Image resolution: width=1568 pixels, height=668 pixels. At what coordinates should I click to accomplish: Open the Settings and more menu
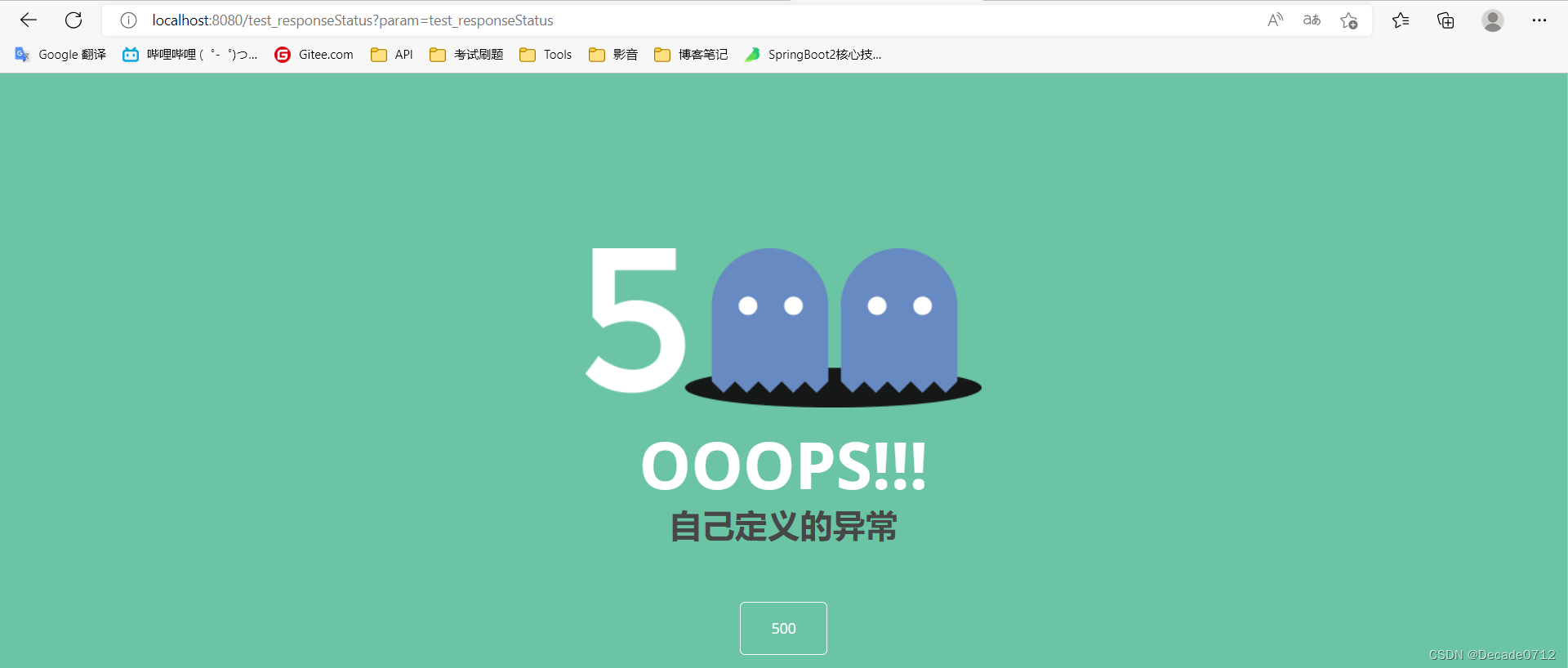1539,20
